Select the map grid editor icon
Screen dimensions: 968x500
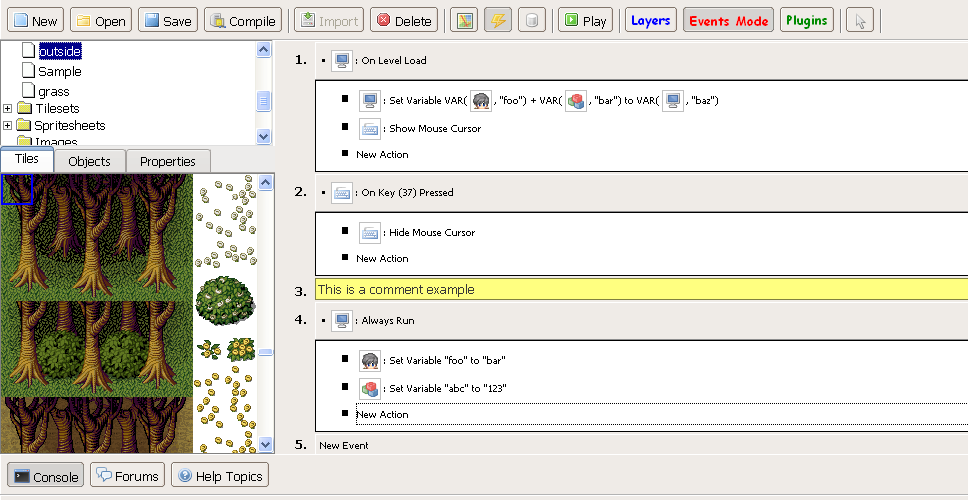click(x=464, y=20)
